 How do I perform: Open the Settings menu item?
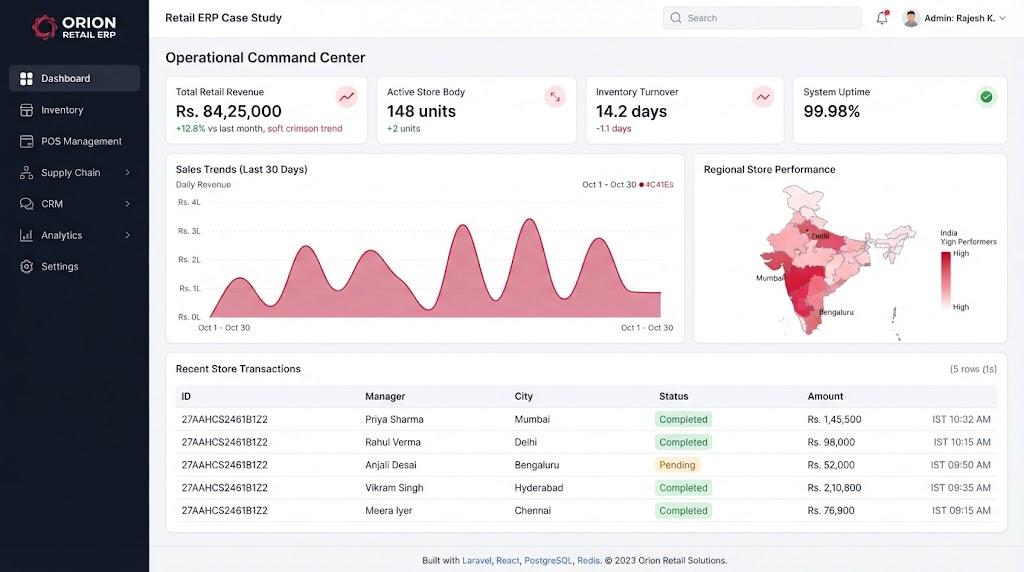tap(74, 266)
